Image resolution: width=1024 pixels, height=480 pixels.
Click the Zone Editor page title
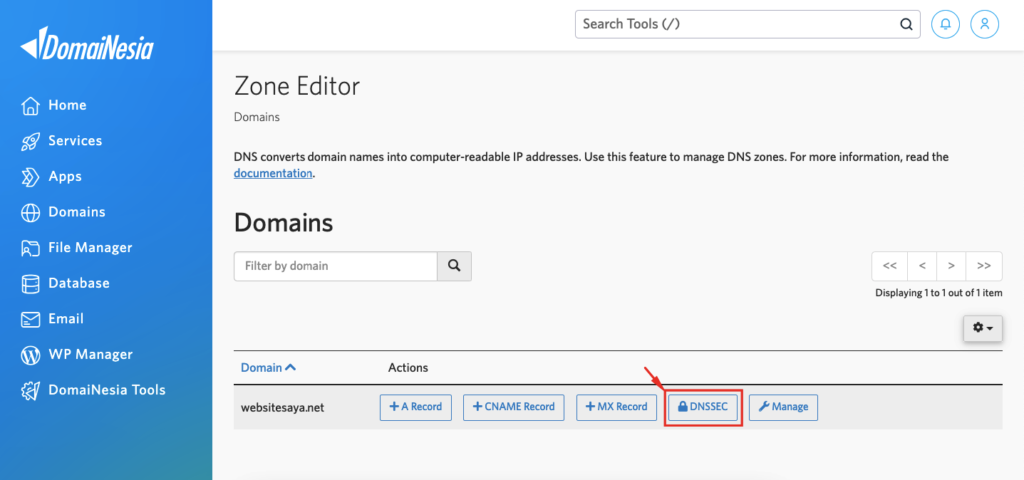[x=296, y=86]
